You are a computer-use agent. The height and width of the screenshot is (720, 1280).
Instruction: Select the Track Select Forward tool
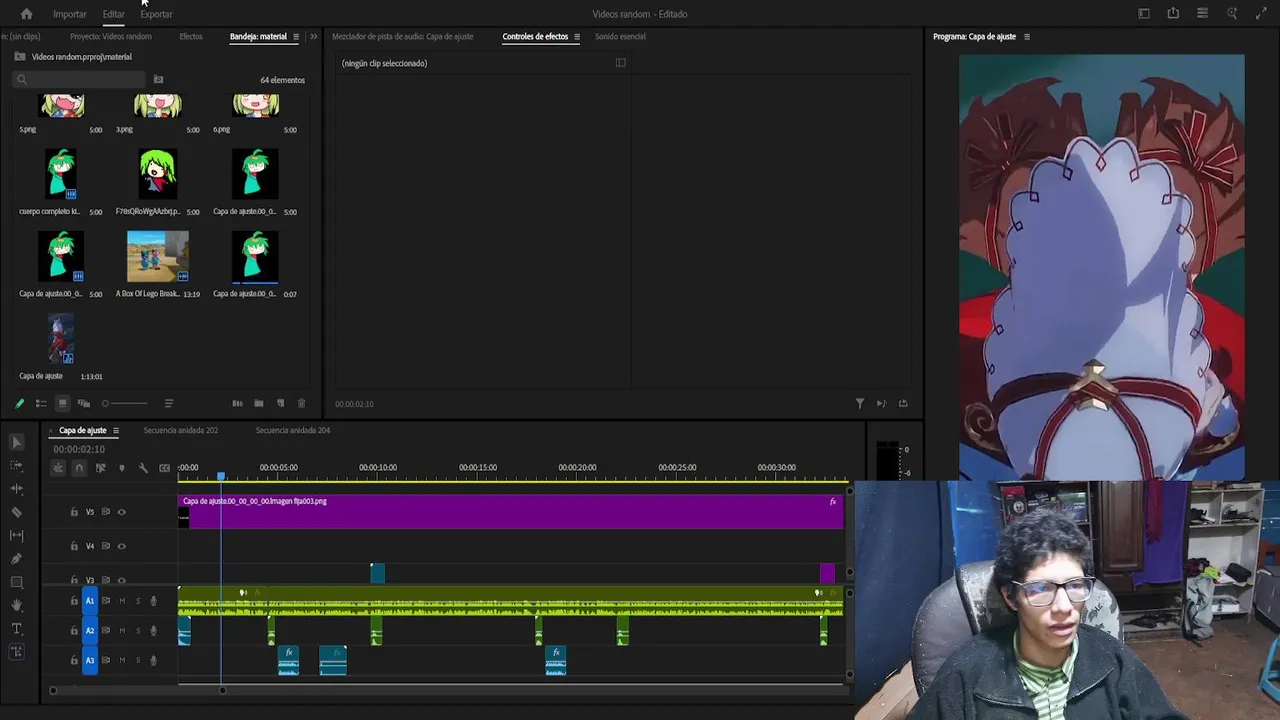click(x=16, y=466)
